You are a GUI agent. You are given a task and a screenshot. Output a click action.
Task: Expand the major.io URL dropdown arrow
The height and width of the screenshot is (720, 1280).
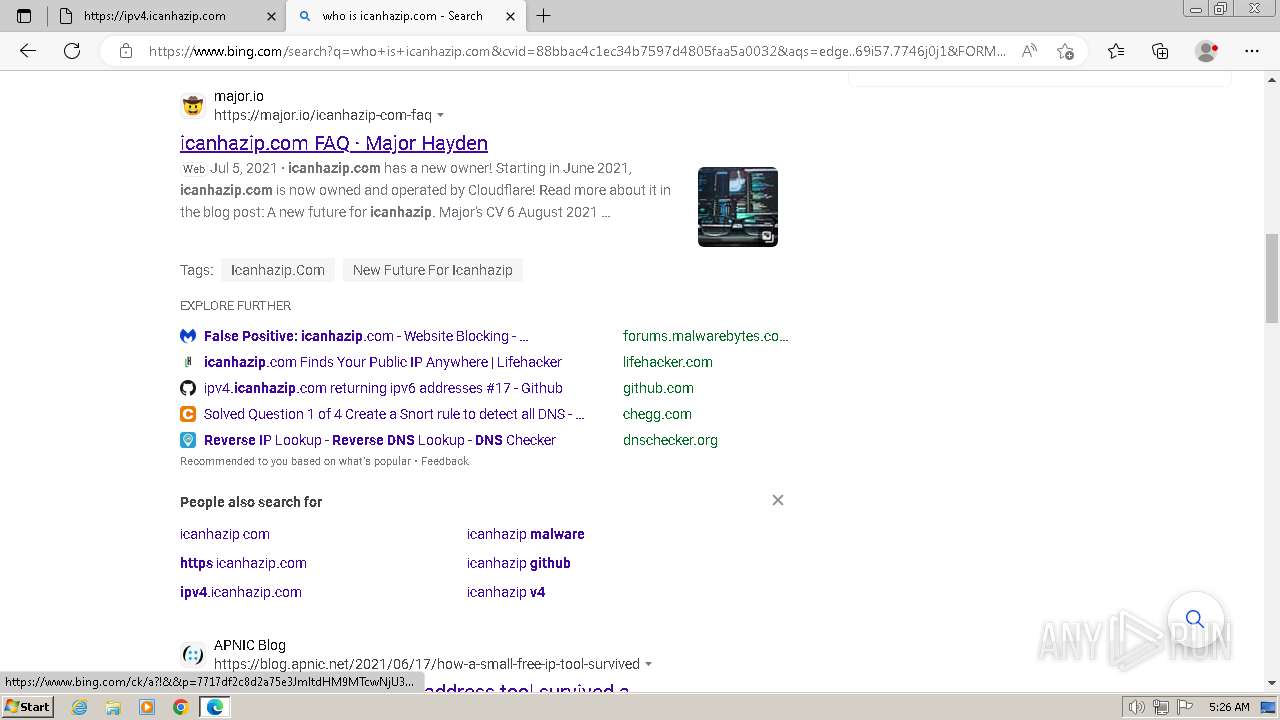pyautogui.click(x=440, y=116)
